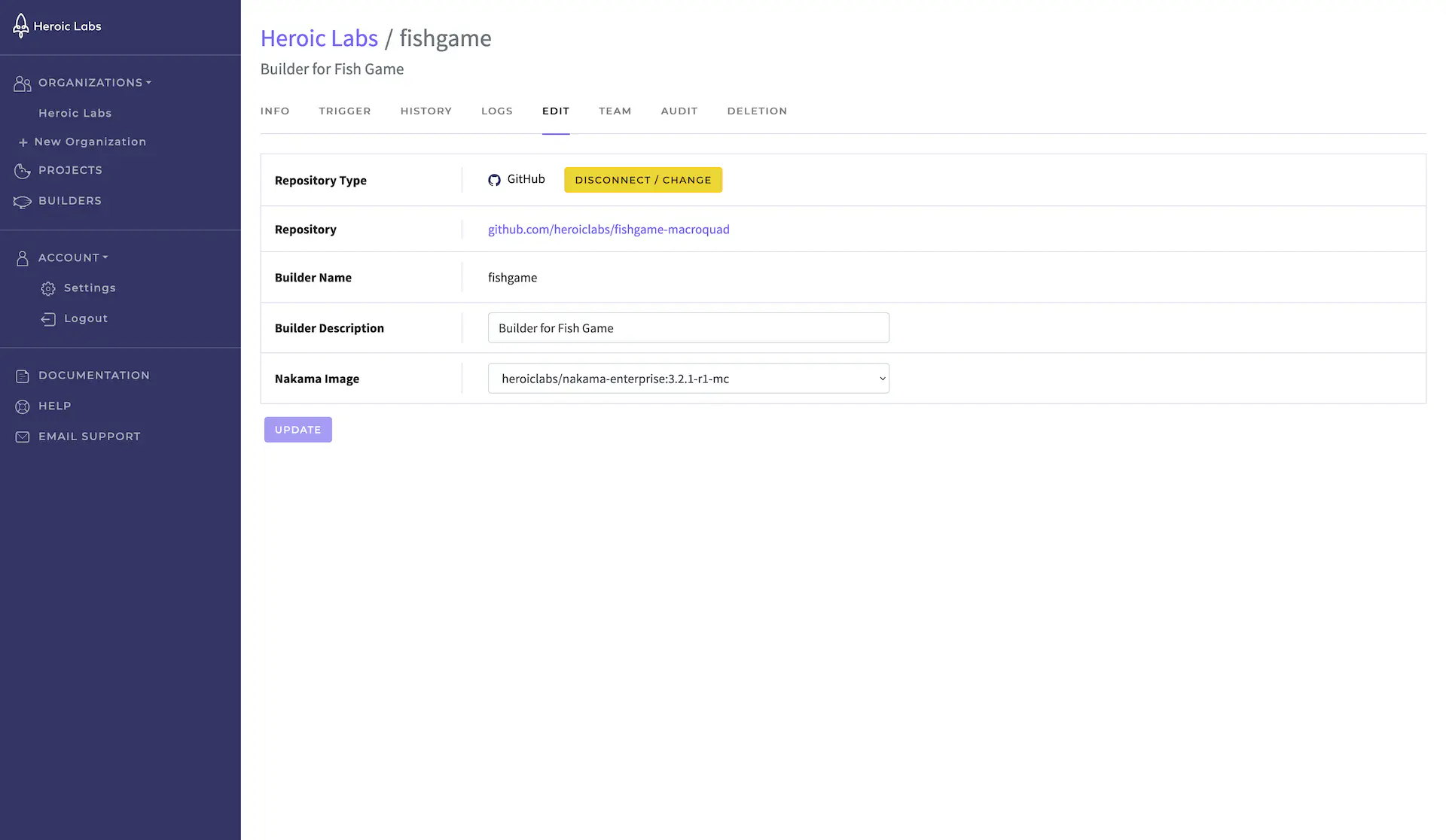Open Help from the sidebar

[x=55, y=406]
